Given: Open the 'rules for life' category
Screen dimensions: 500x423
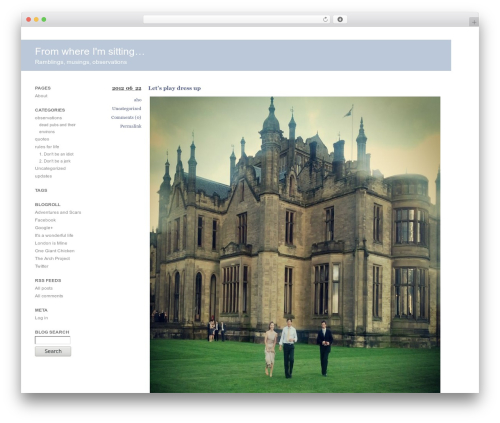Looking at the screenshot, I should click(x=47, y=147).
